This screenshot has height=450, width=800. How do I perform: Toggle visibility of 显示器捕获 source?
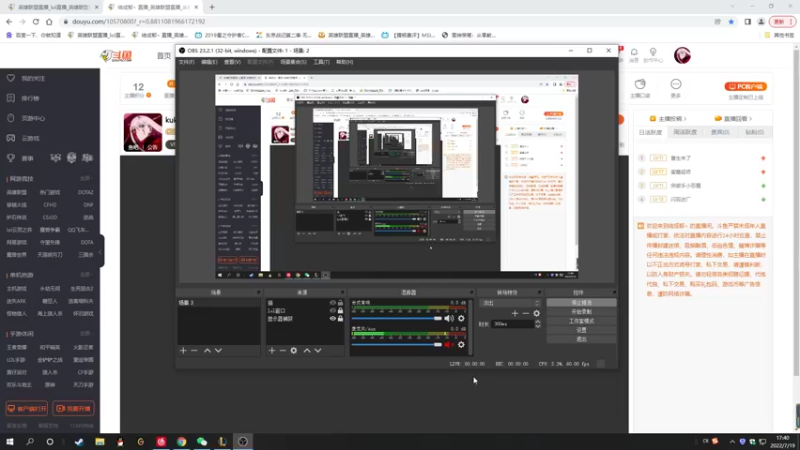pos(333,318)
